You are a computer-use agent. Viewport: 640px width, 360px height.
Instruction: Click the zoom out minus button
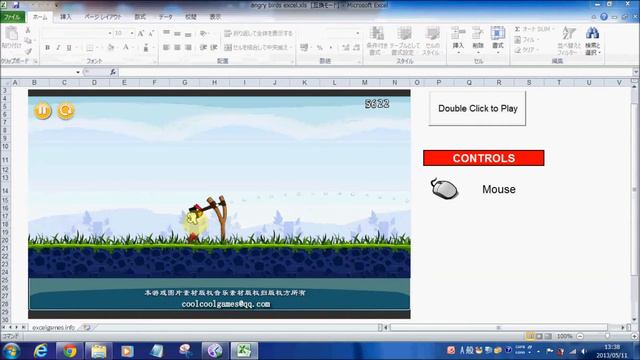click(x=580, y=336)
